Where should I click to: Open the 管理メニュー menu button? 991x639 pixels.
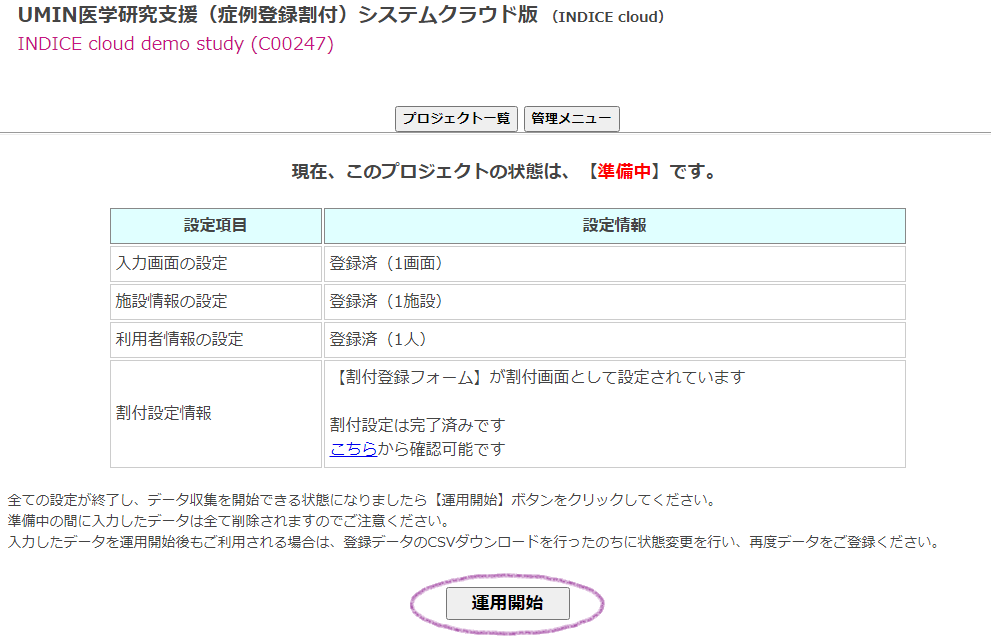click(571, 119)
